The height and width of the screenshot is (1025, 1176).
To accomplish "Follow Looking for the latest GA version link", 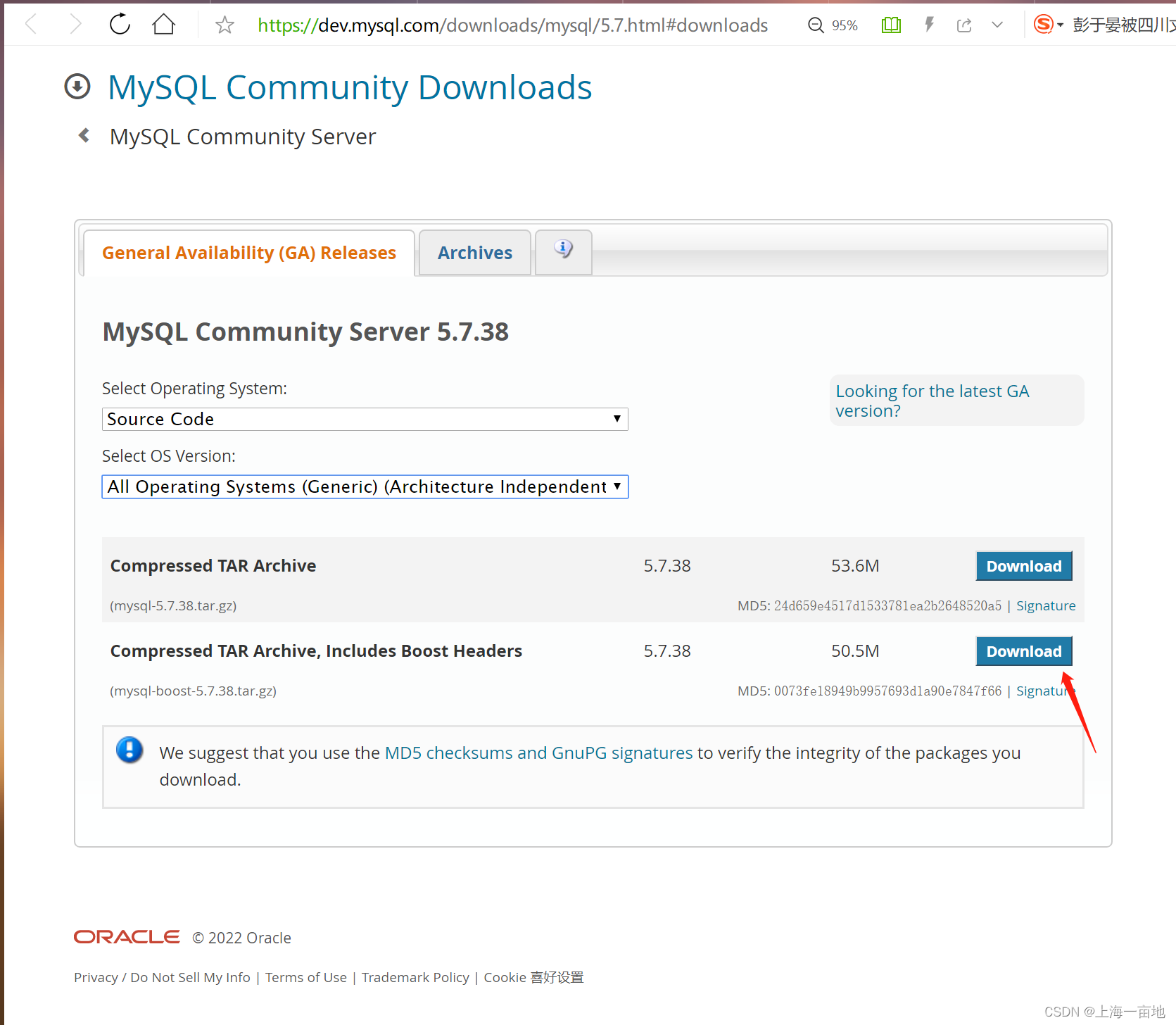I will pos(932,401).
